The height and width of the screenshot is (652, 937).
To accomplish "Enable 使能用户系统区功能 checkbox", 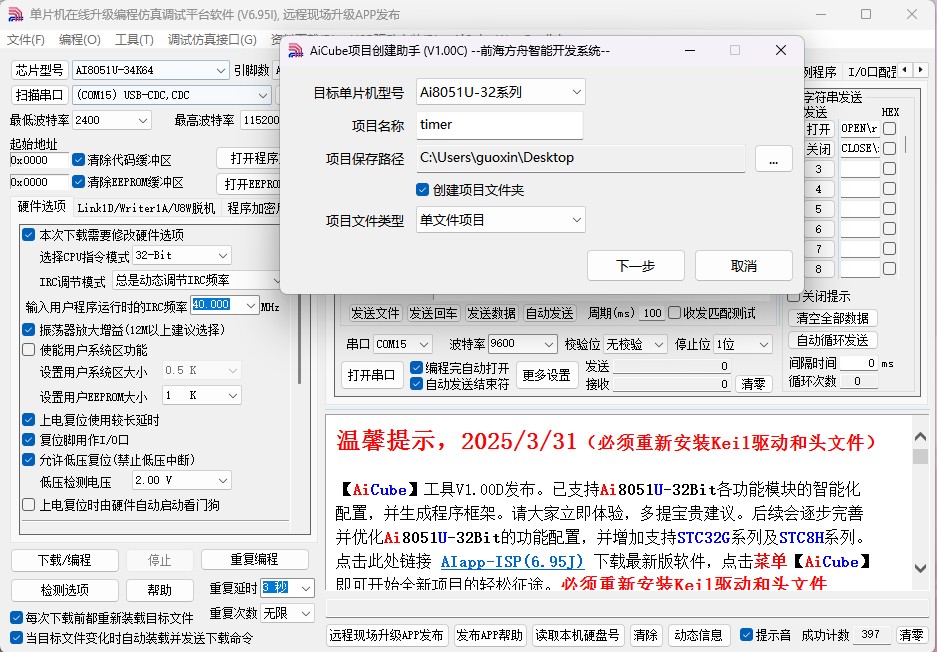I will (28, 350).
